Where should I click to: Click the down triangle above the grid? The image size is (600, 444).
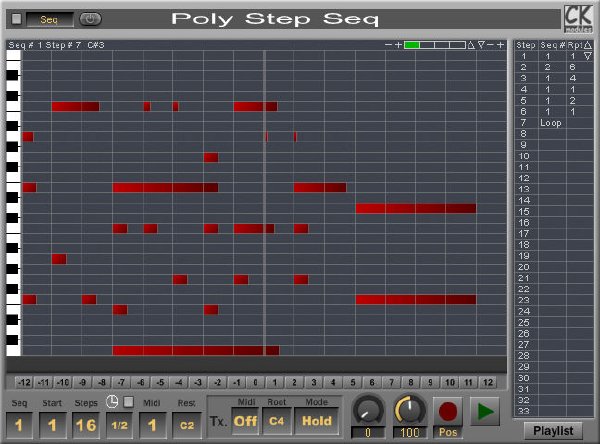[481, 45]
